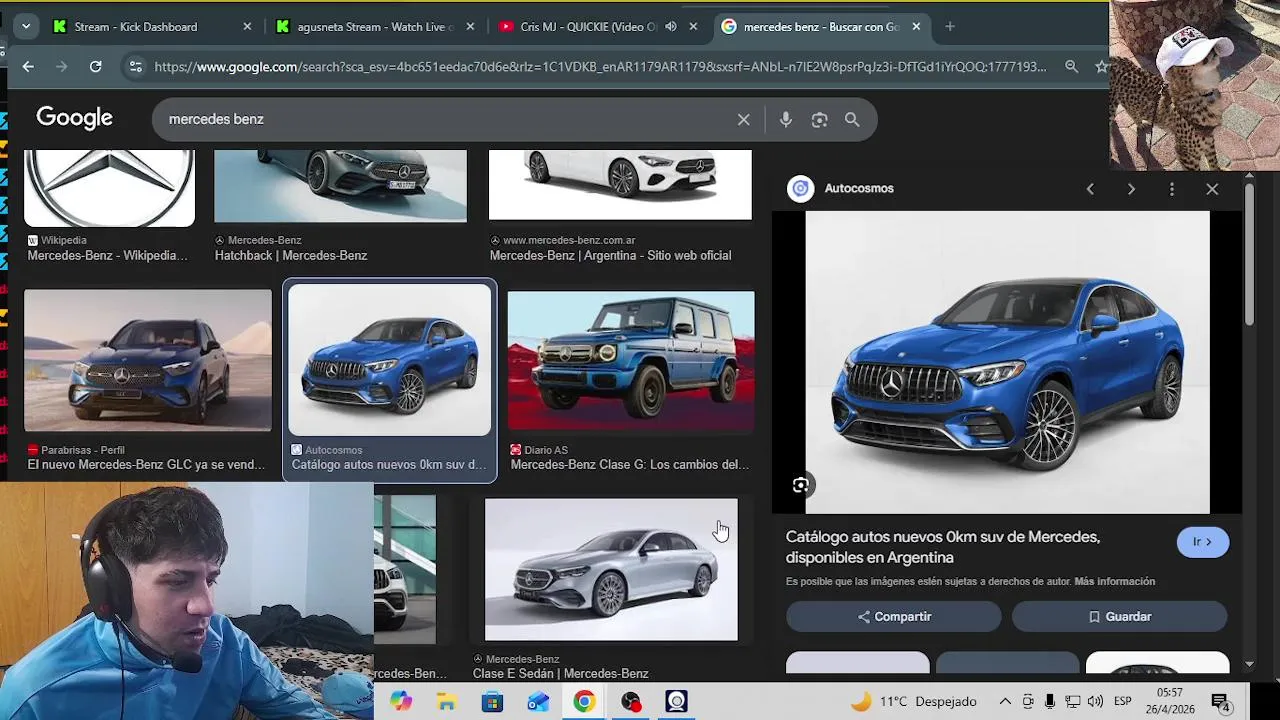
Task: Click the Autocosmos source name in preview panel
Action: point(859,188)
